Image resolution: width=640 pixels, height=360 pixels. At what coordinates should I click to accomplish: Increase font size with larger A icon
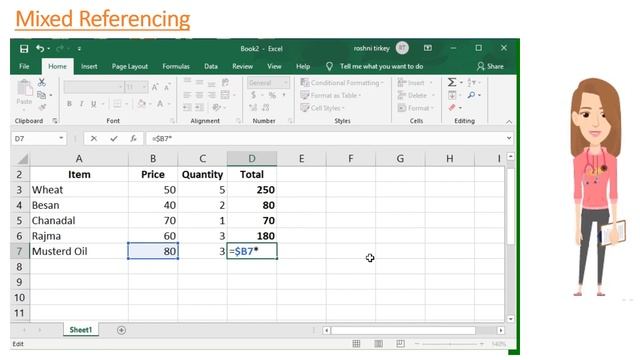pos(155,87)
